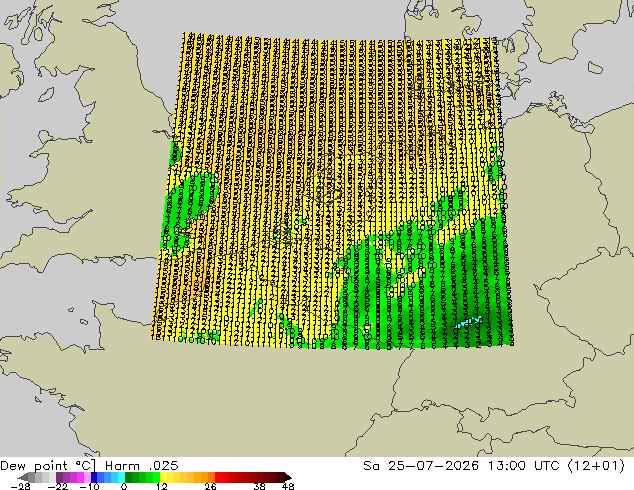
Task: Click the grey left arrow tip of the color scale
Action: [x=23, y=477]
